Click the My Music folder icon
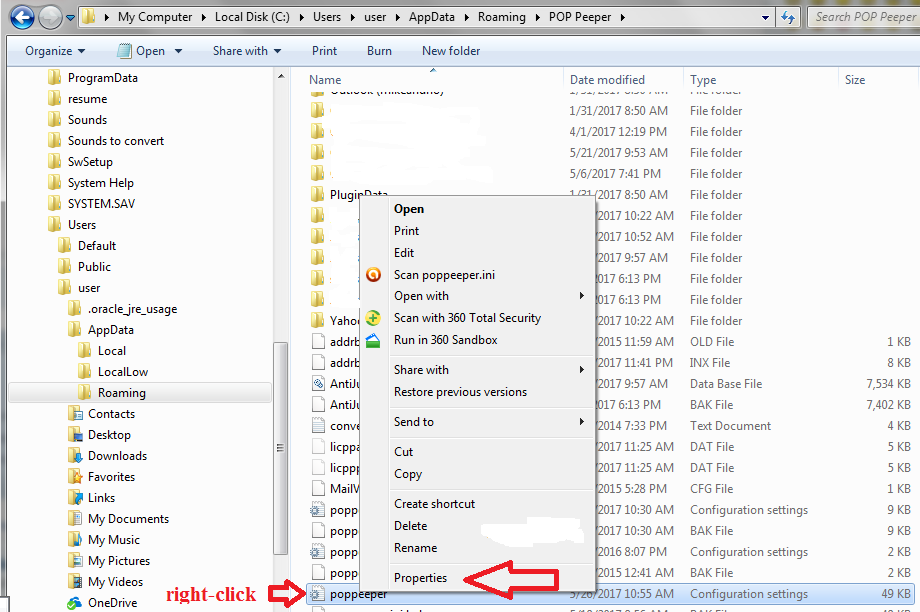This screenshot has height=612, width=920. [x=75, y=539]
